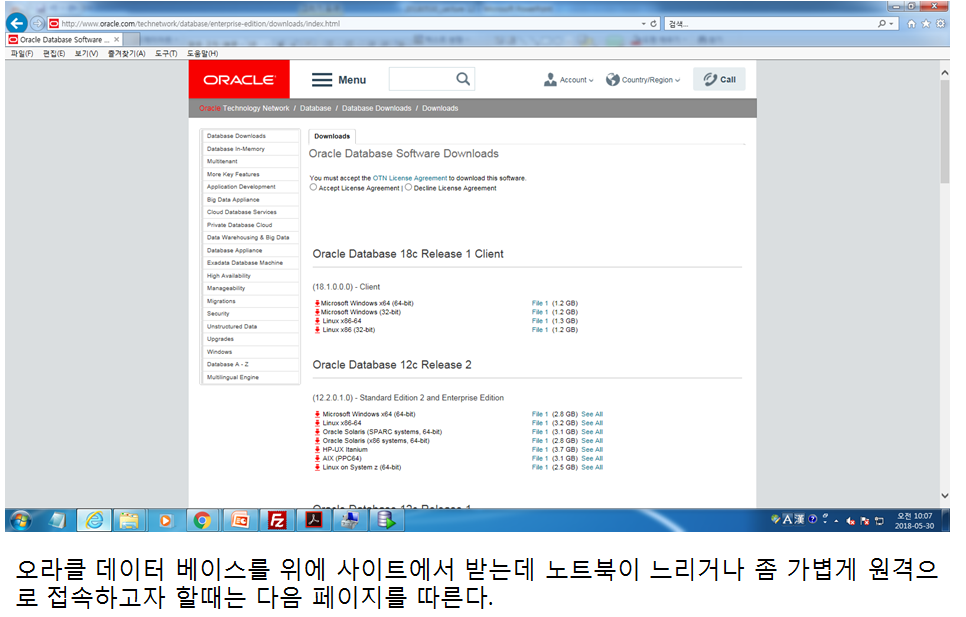966x617 pixels.
Task: Click the search magnifier in browser search box
Action: (x=882, y=23)
